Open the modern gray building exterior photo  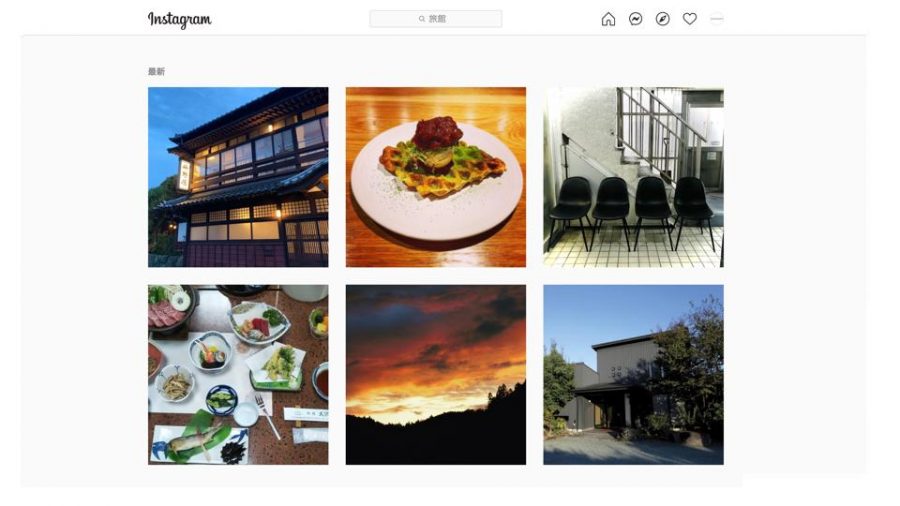tap(634, 375)
